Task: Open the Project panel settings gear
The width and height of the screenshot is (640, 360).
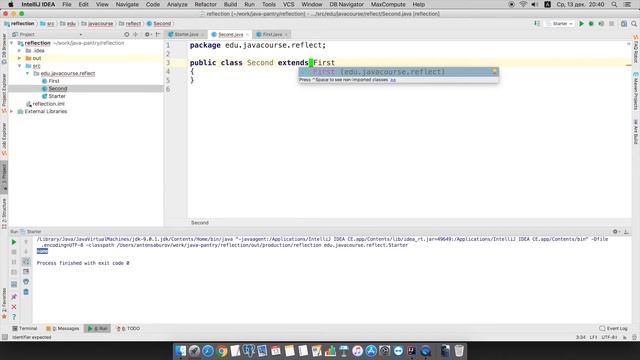Action: click(x=147, y=35)
